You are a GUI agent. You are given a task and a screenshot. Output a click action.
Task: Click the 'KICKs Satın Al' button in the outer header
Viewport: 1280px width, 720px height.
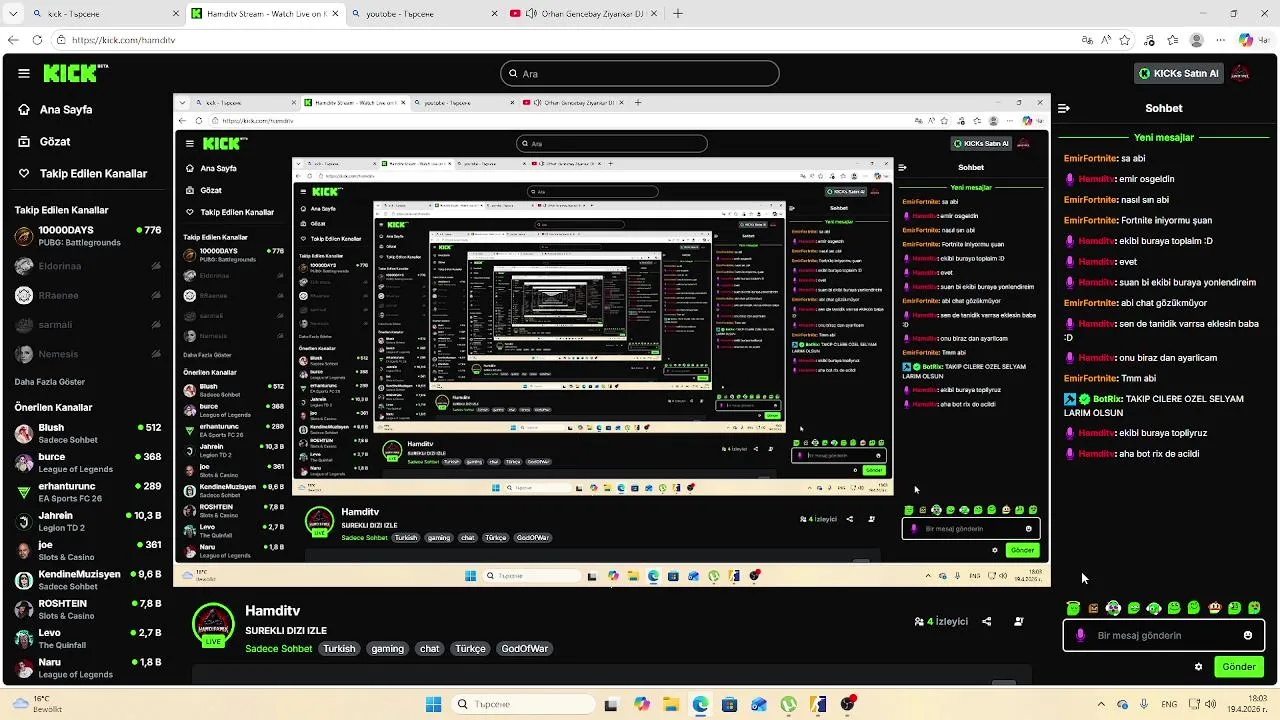1179,73
